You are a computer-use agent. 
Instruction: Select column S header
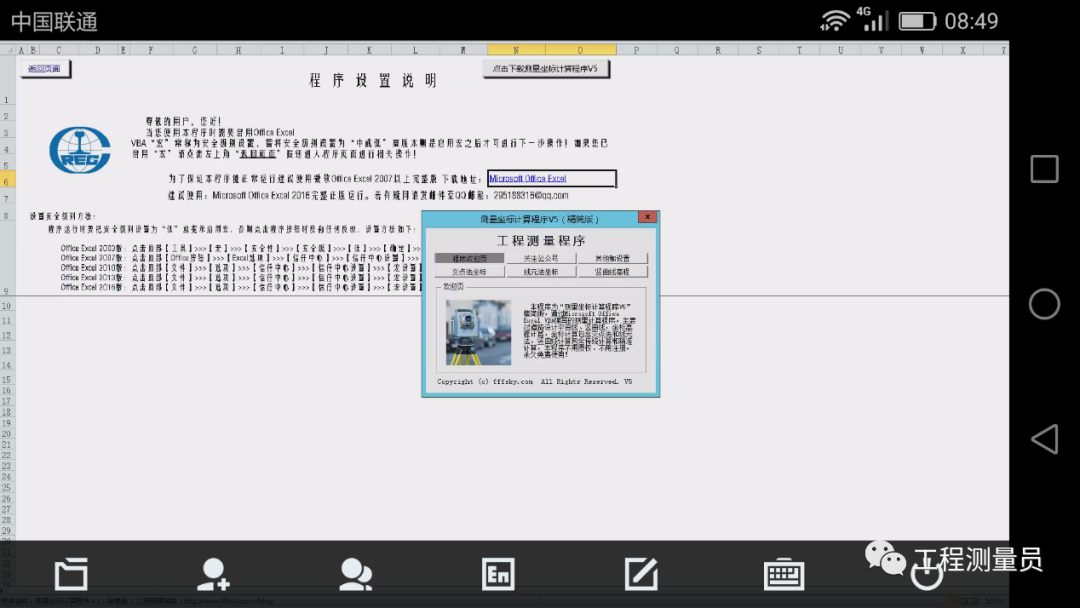(759, 50)
